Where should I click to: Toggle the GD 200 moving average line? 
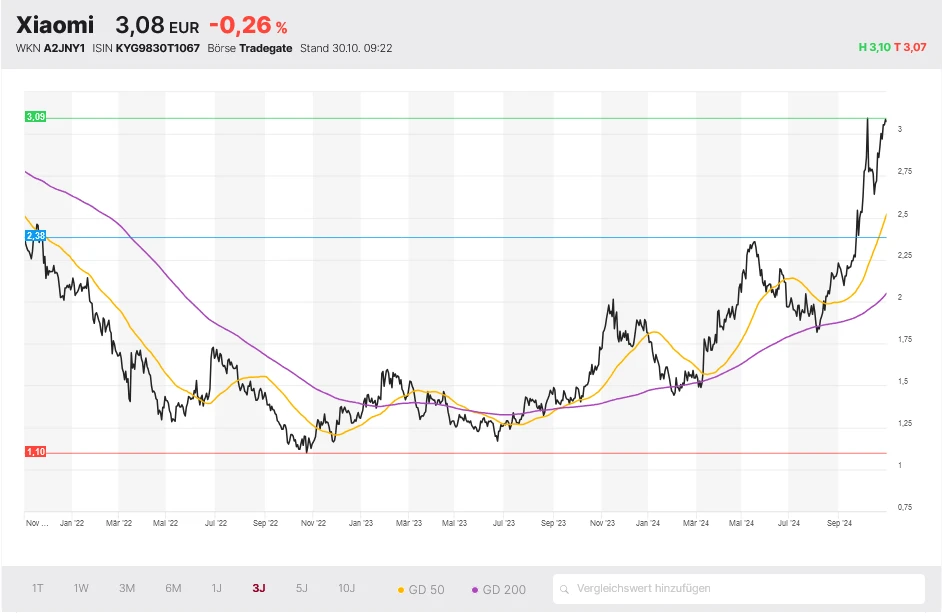pos(497,589)
